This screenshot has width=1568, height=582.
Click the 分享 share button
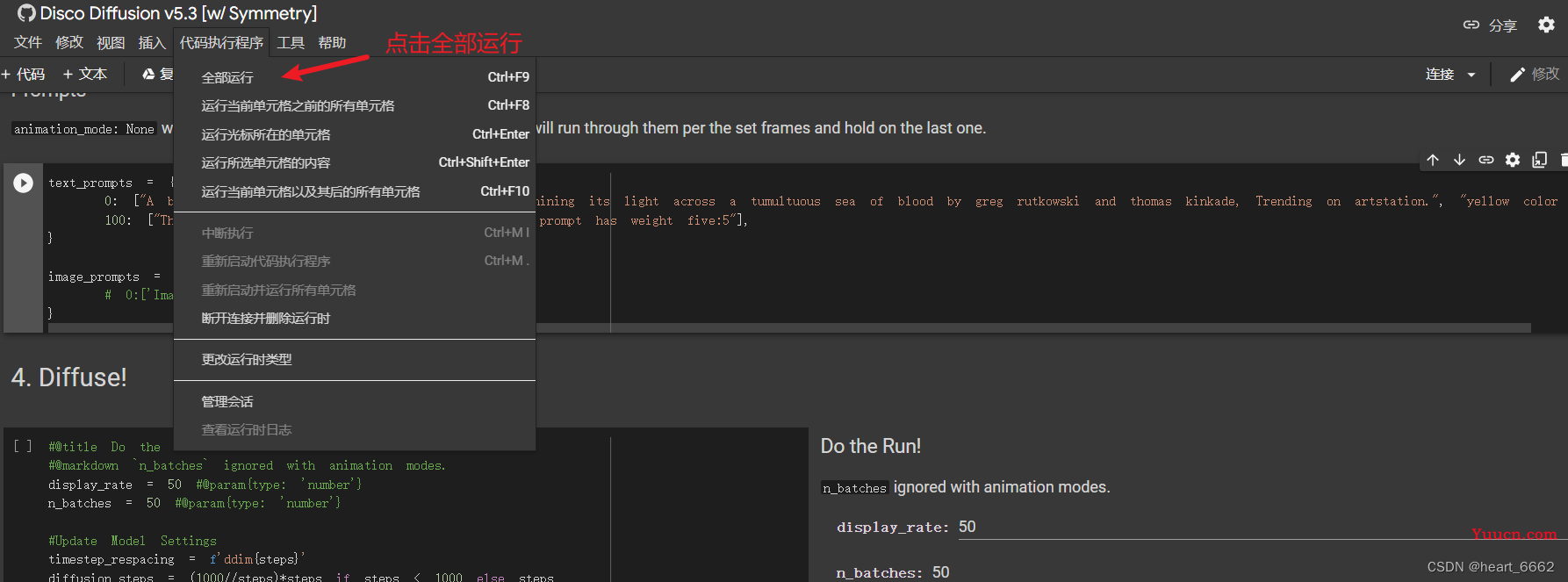click(1503, 25)
